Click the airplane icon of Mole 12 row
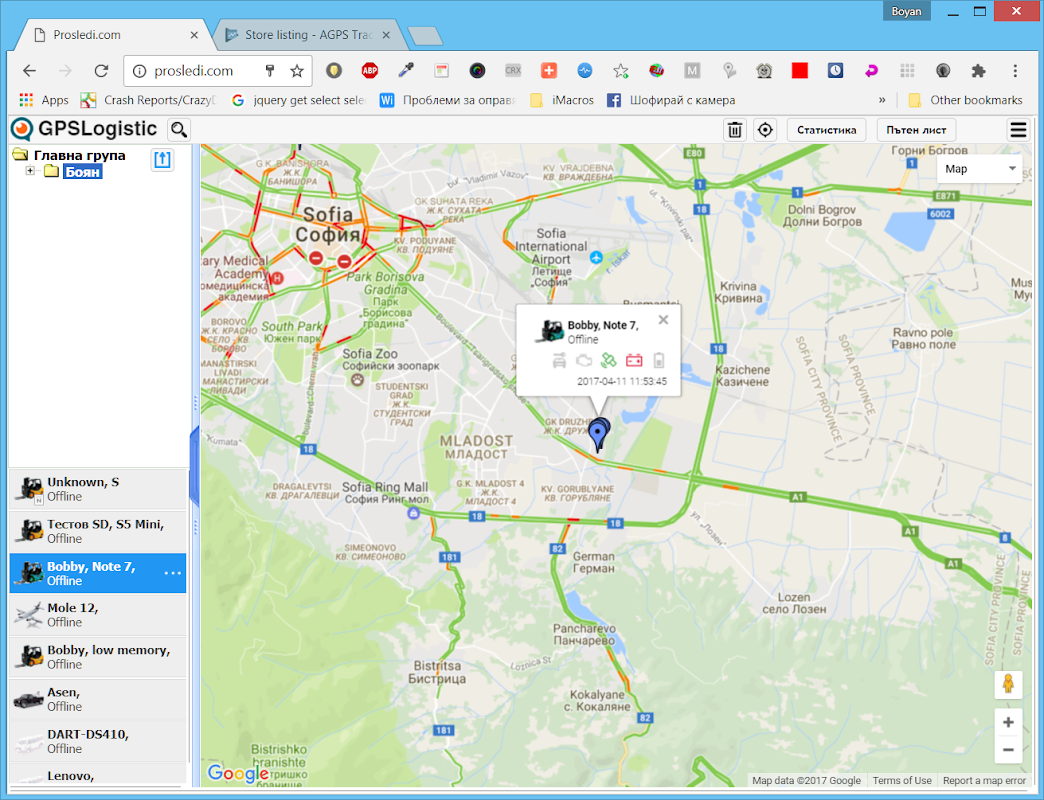Screen dimensions: 1044x800 (29, 614)
